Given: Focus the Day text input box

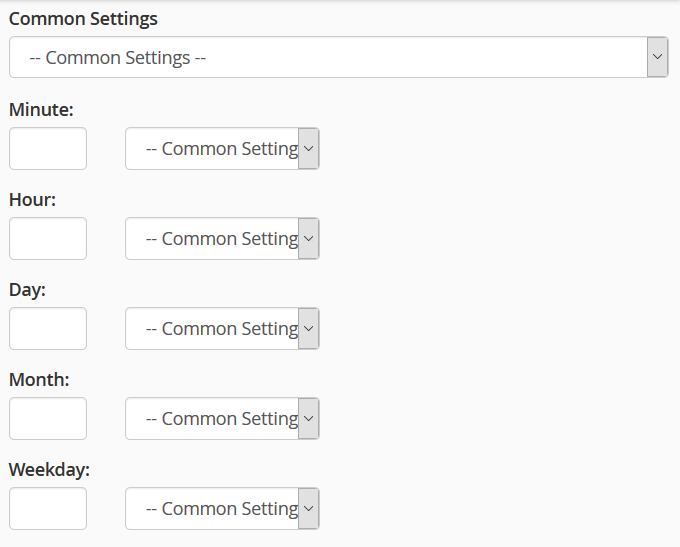Looking at the screenshot, I should pos(48,329).
